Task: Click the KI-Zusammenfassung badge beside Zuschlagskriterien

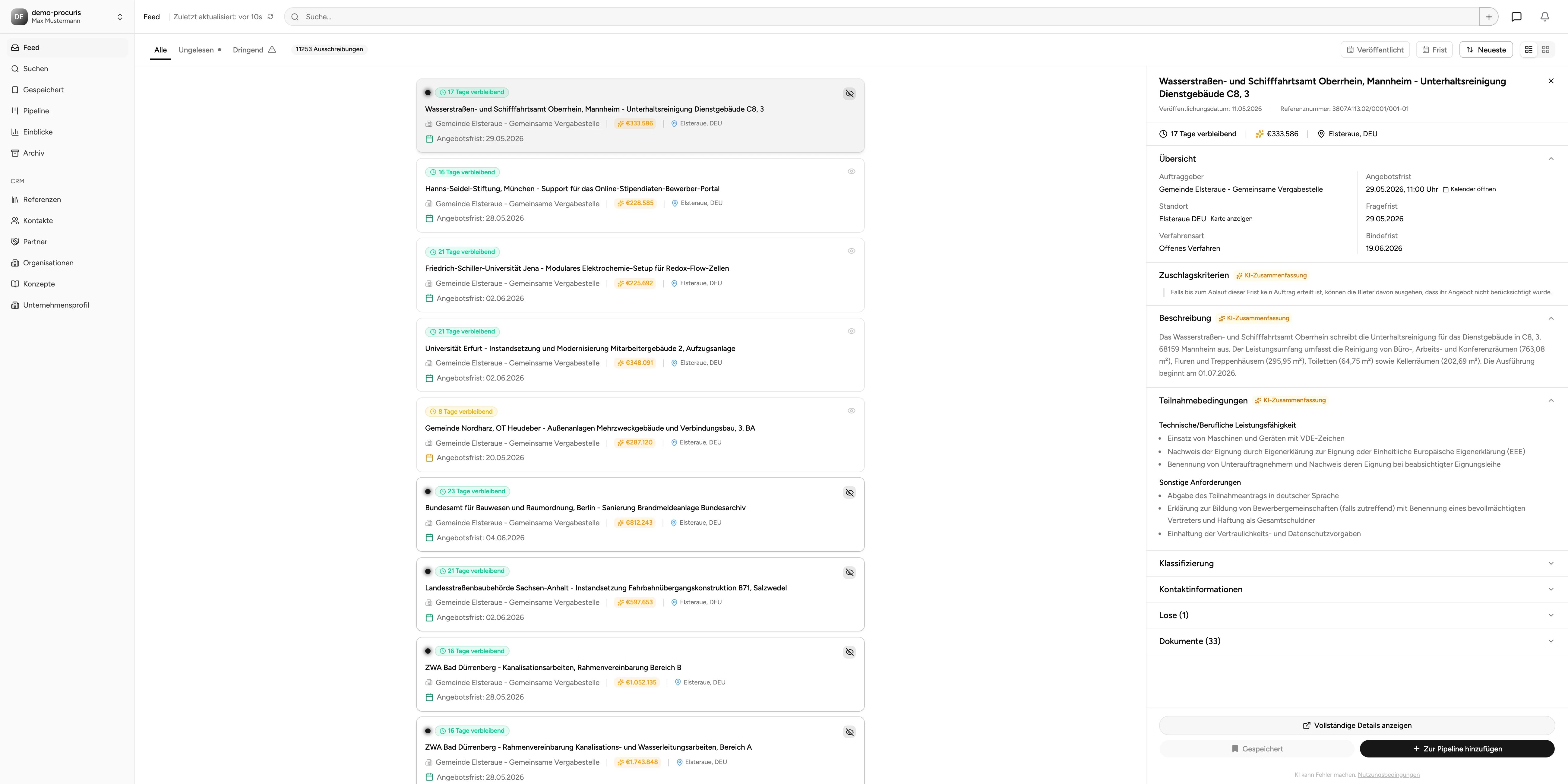Action: [1272, 276]
